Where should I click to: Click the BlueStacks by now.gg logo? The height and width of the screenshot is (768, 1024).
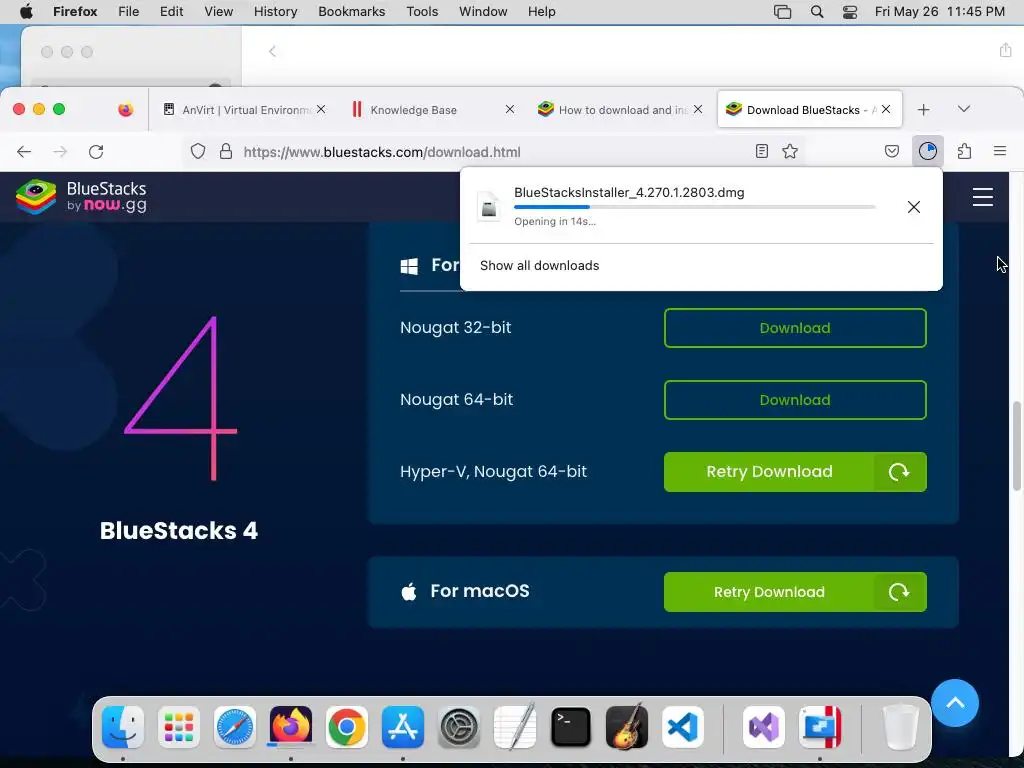(81, 197)
